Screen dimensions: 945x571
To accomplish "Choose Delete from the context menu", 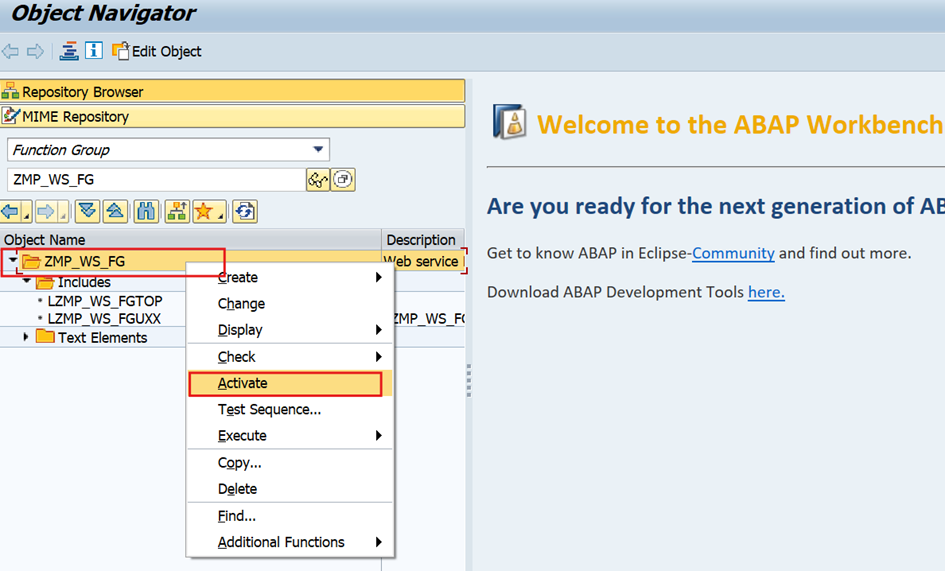I will point(290,488).
